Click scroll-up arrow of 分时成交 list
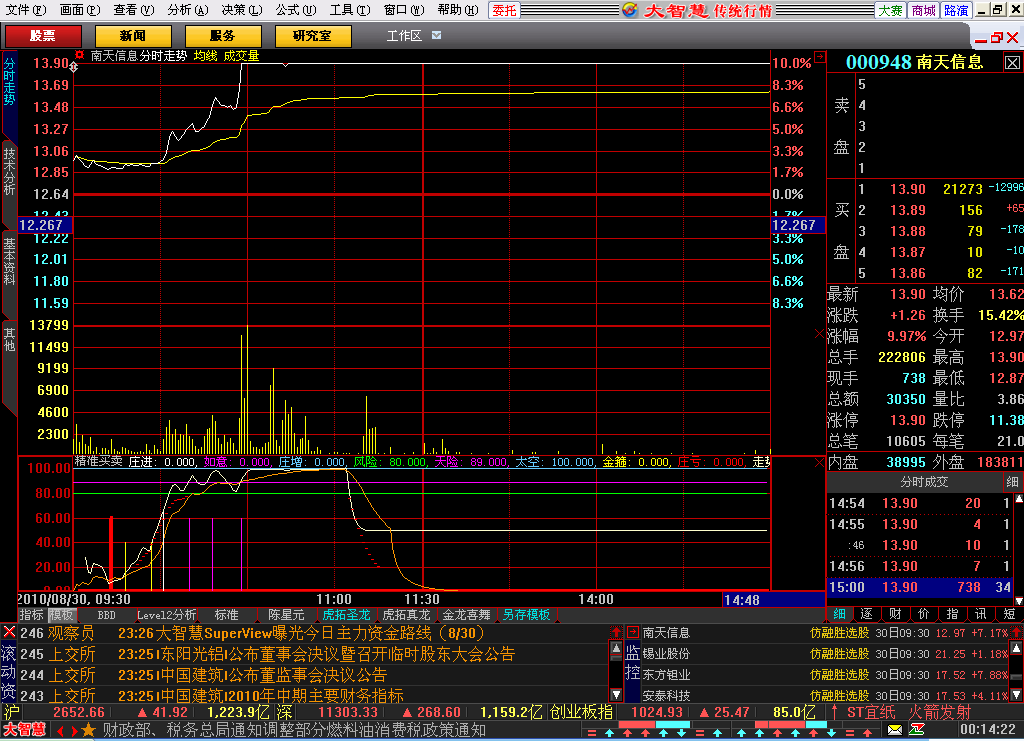Screen dimensions: 1024x741 click(1019, 499)
